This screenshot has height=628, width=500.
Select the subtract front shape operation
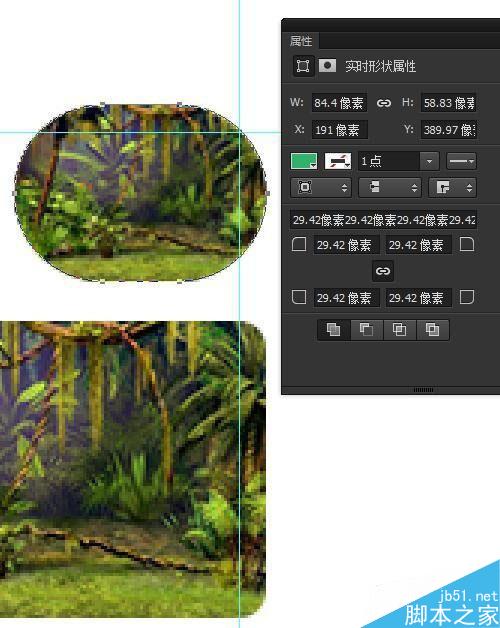point(367,330)
